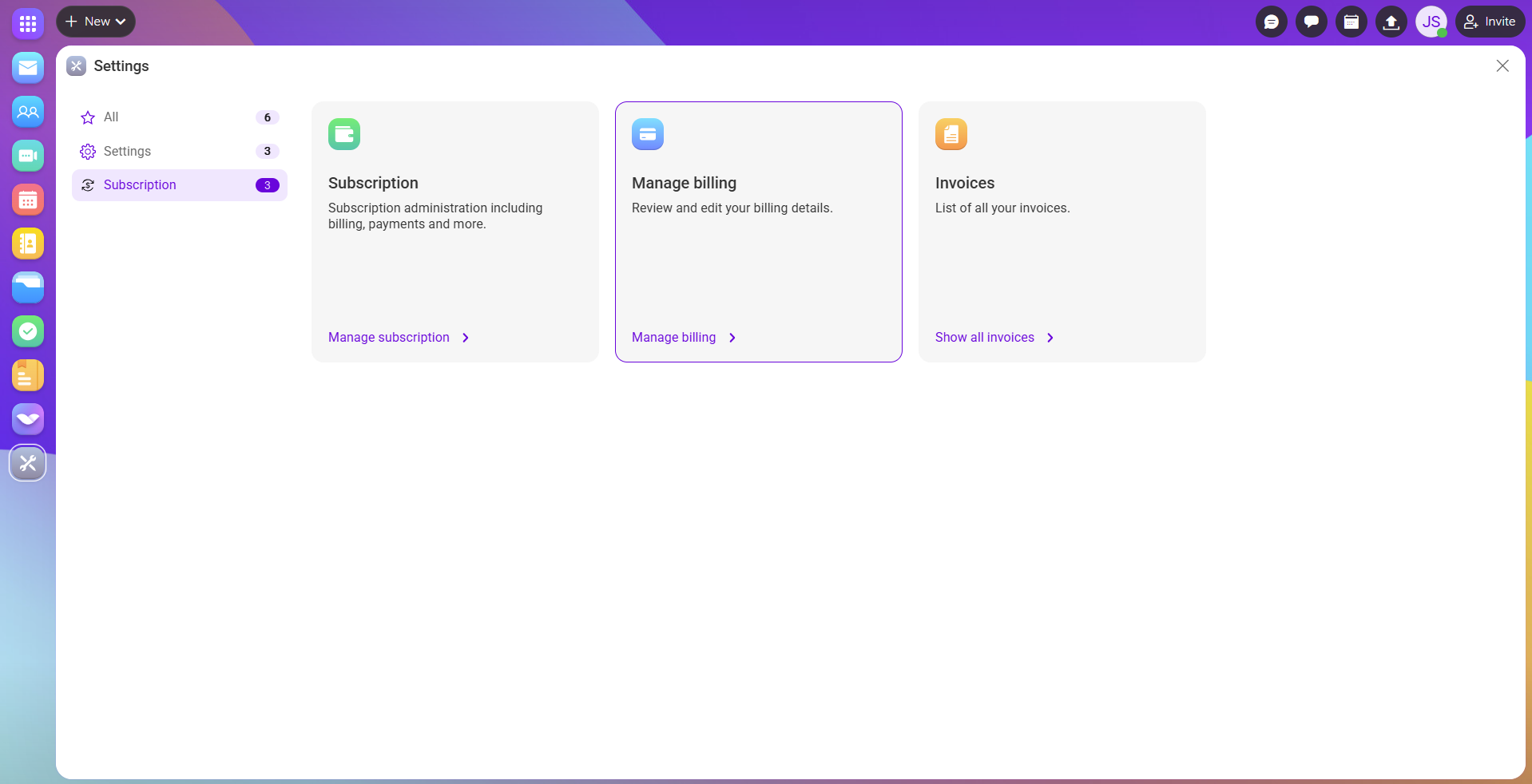This screenshot has height=784, width=1532.
Task: Open the purple bird app icon
Action: tap(28, 419)
